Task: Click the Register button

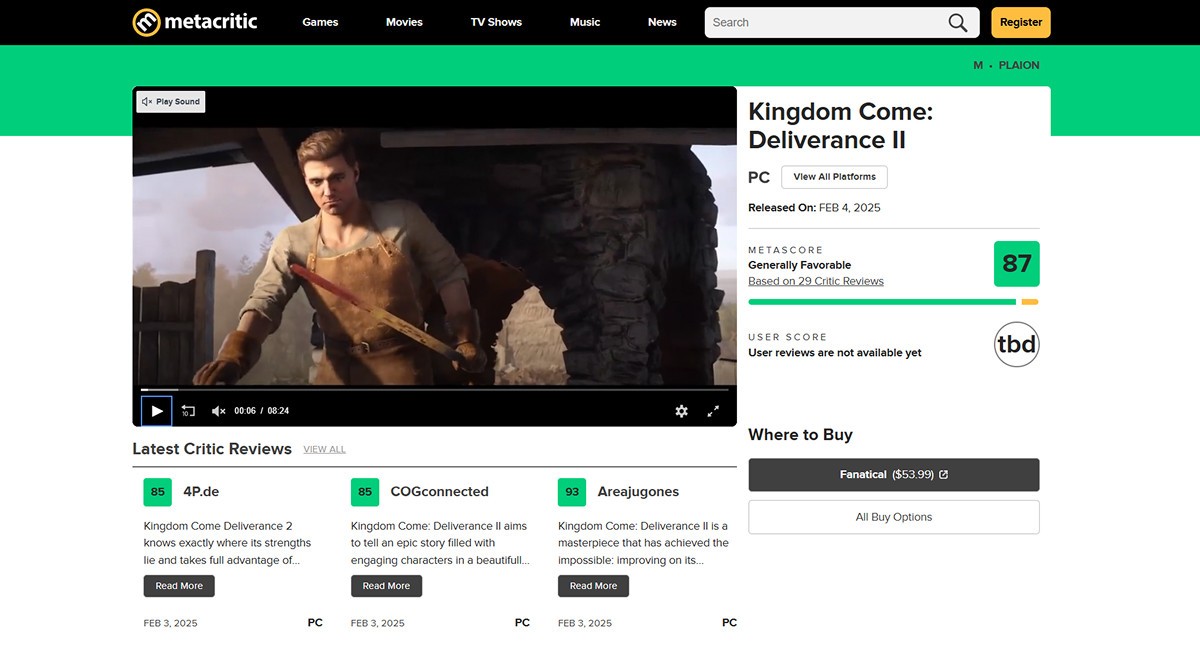Action: pyautogui.click(x=1020, y=22)
